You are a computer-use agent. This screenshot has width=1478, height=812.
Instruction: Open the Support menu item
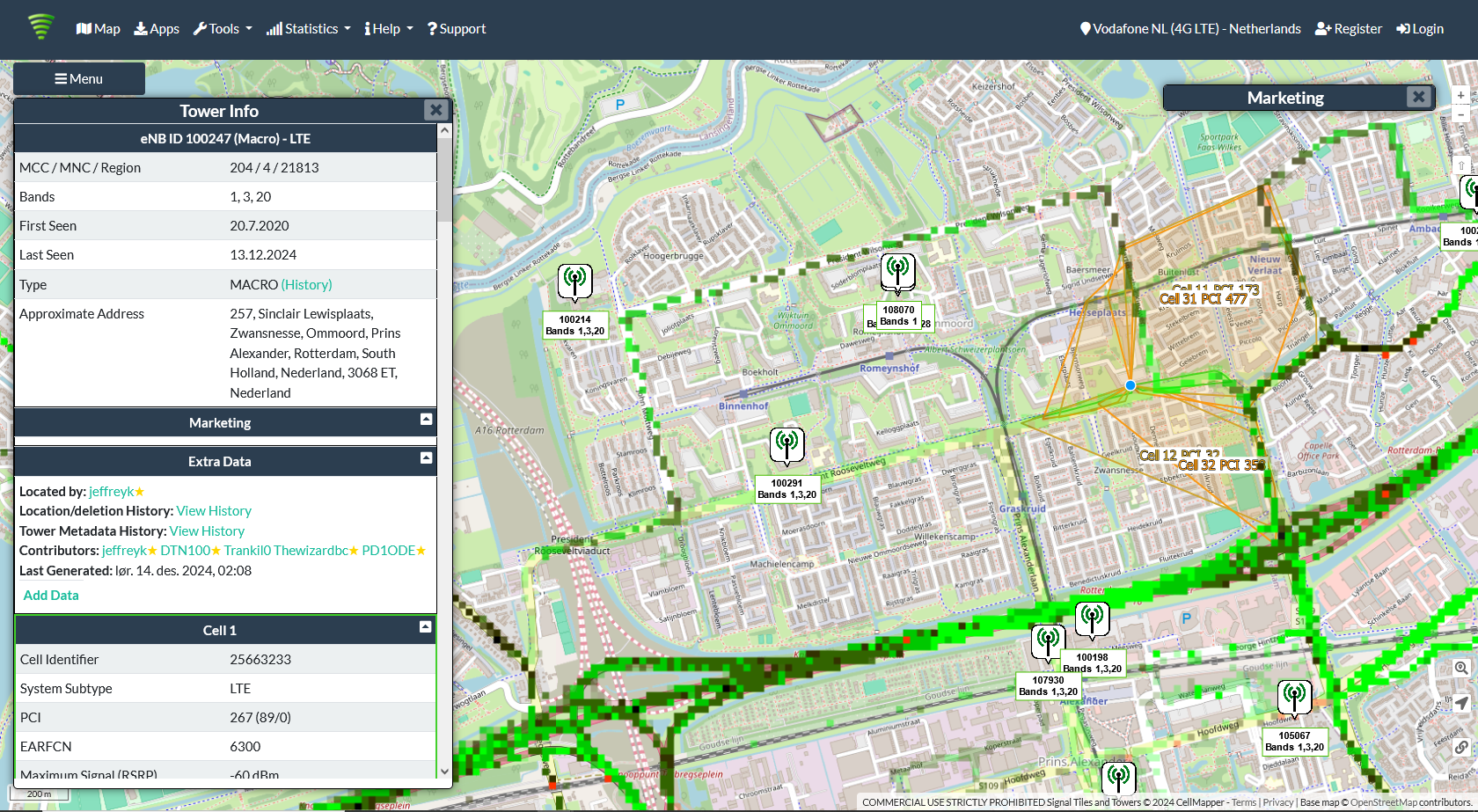click(x=457, y=29)
